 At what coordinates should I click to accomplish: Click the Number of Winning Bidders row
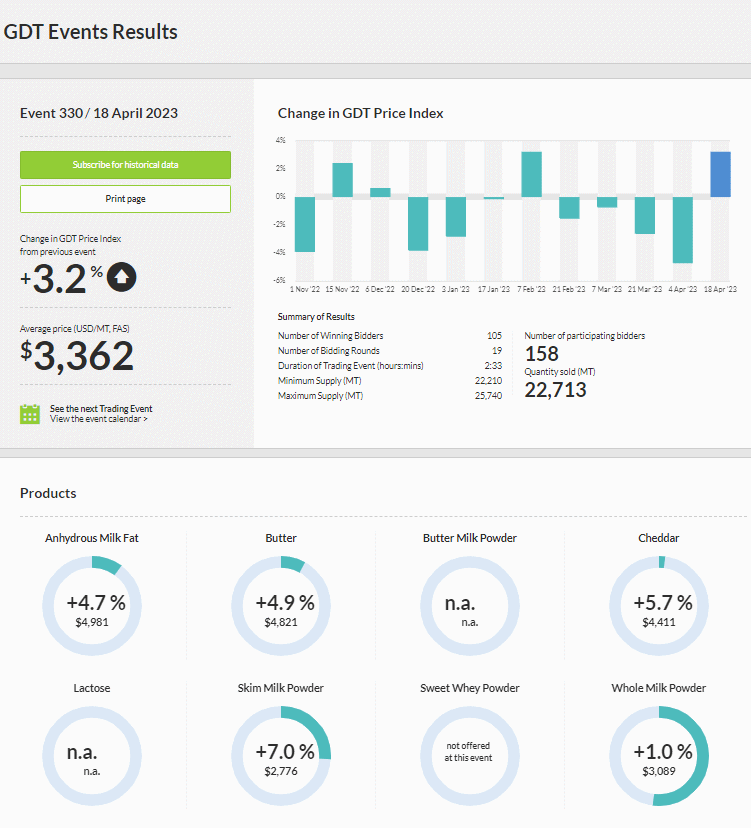(390, 336)
